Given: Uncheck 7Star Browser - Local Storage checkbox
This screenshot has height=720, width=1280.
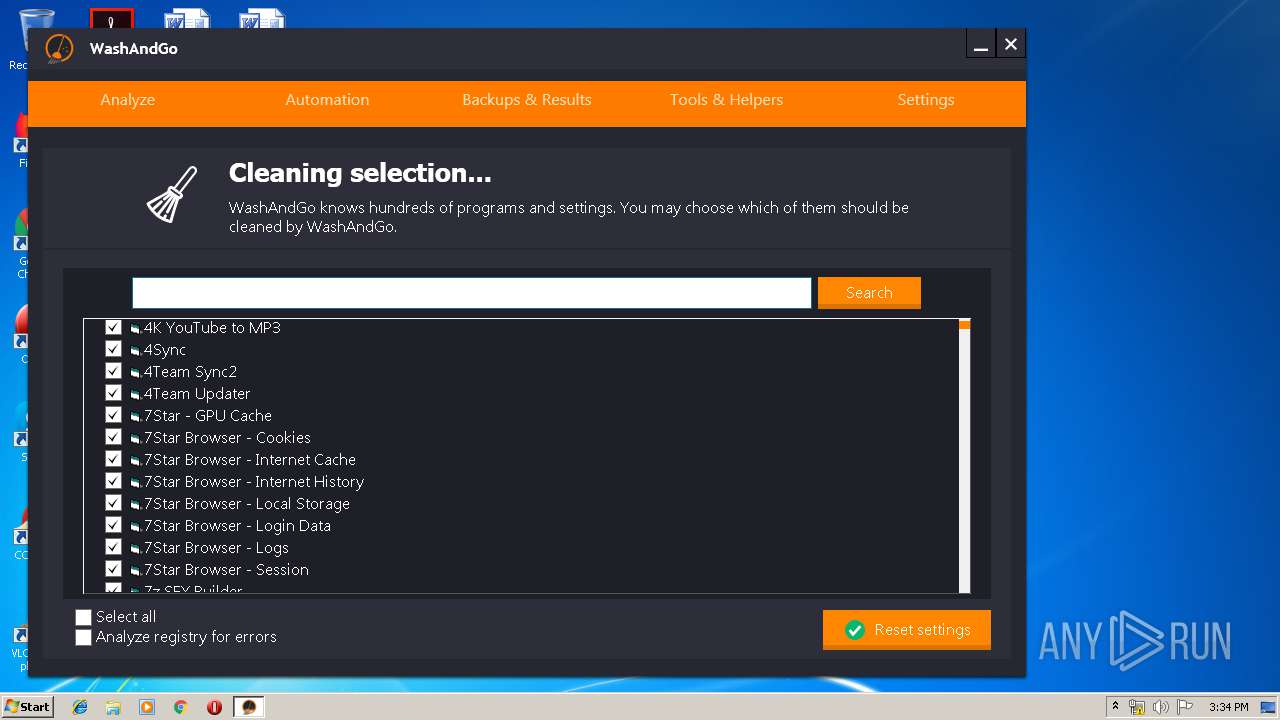Looking at the screenshot, I should pos(113,503).
